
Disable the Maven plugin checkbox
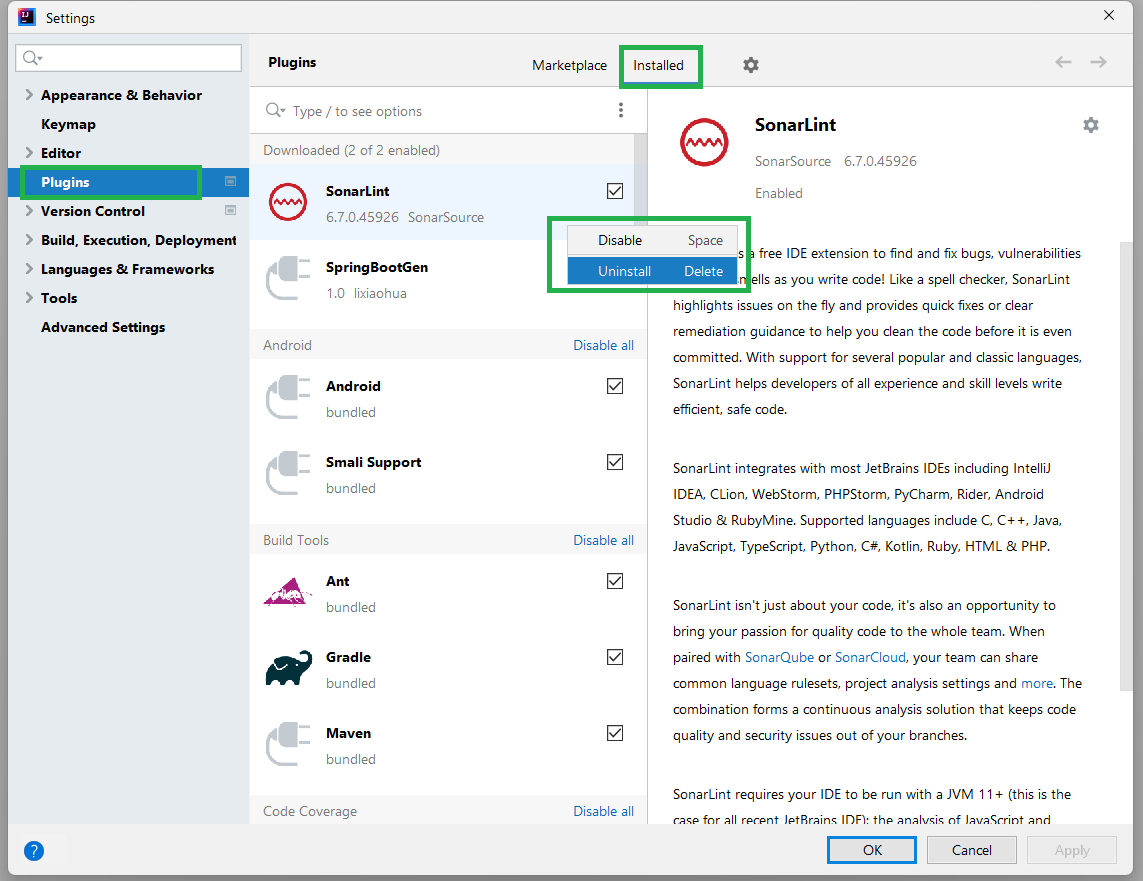click(x=615, y=733)
